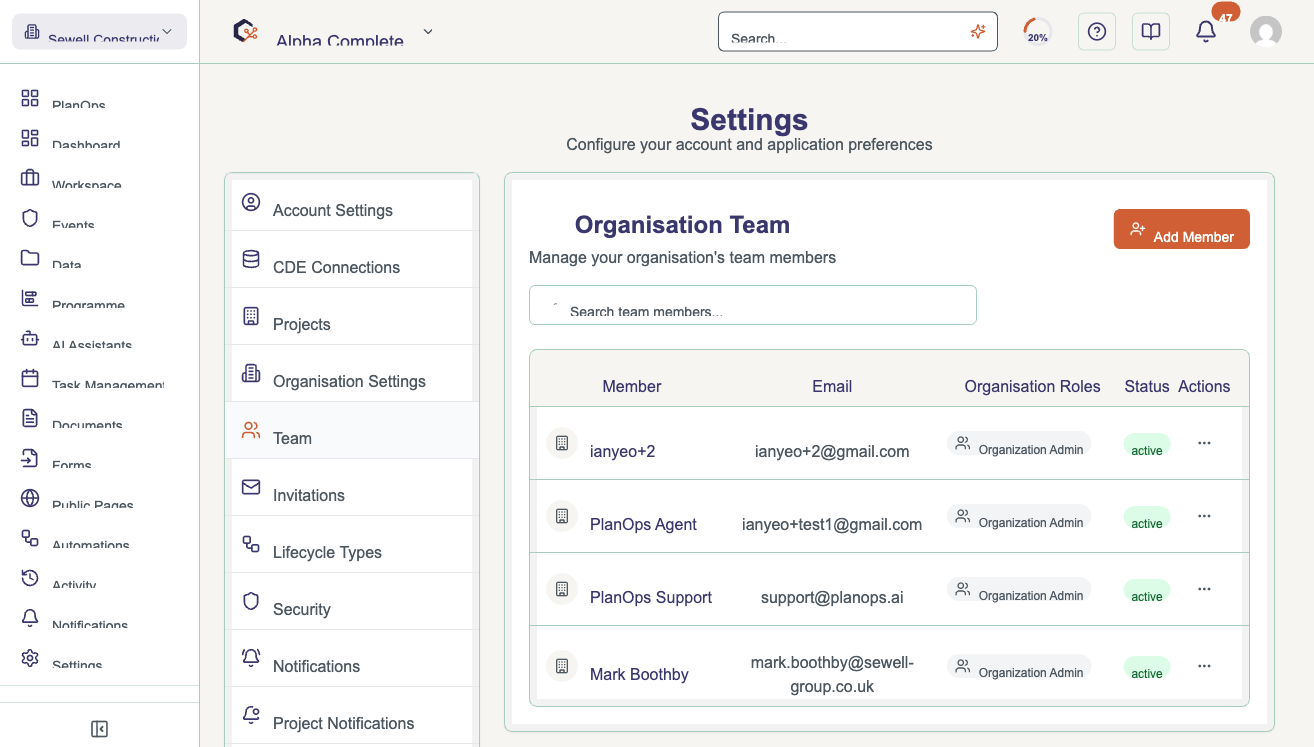Open the 20% progress indicator

1037,32
